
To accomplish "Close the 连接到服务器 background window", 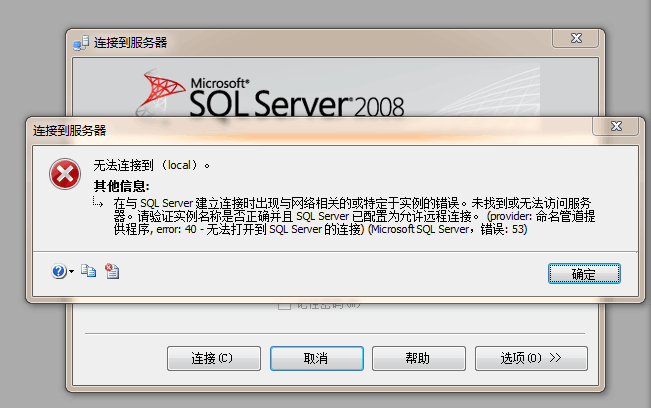I will tap(576, 38).
